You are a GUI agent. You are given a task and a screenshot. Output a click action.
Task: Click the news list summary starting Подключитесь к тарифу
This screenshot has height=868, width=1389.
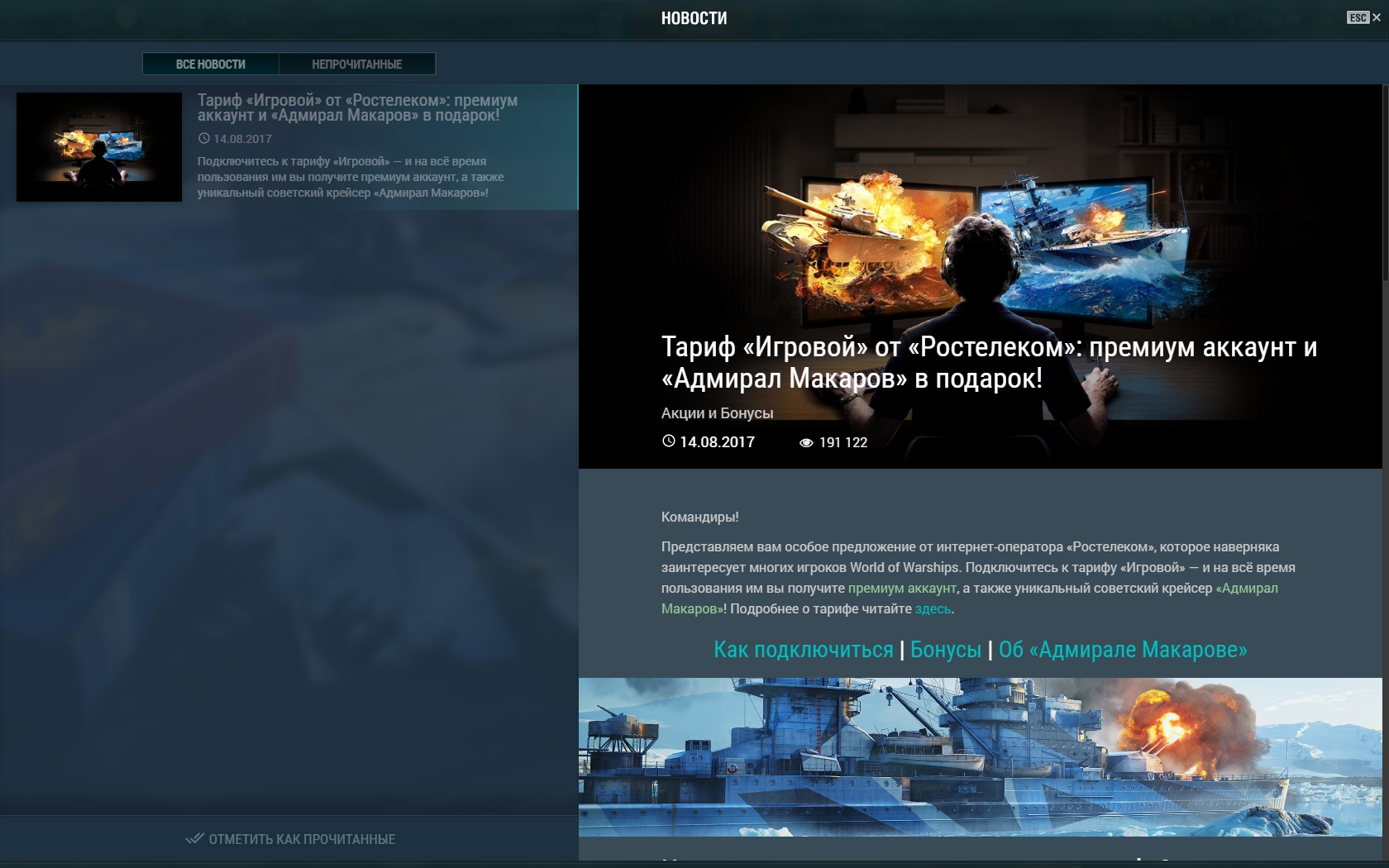tap(351, 177)
